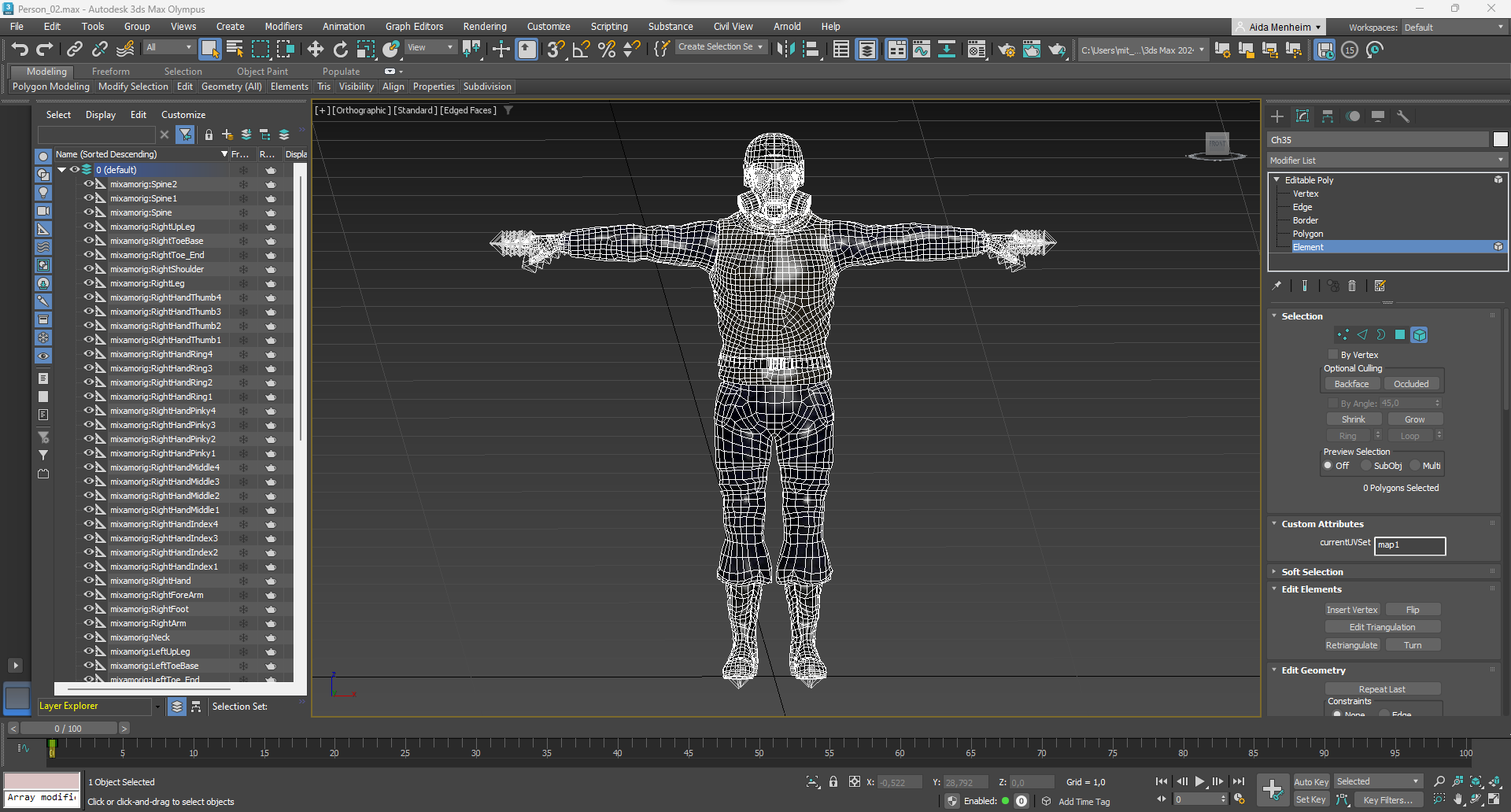This screenshot has height=812, width=1511.
Task: Click the Shrink selection button
Action: (x=1354, y=419)
